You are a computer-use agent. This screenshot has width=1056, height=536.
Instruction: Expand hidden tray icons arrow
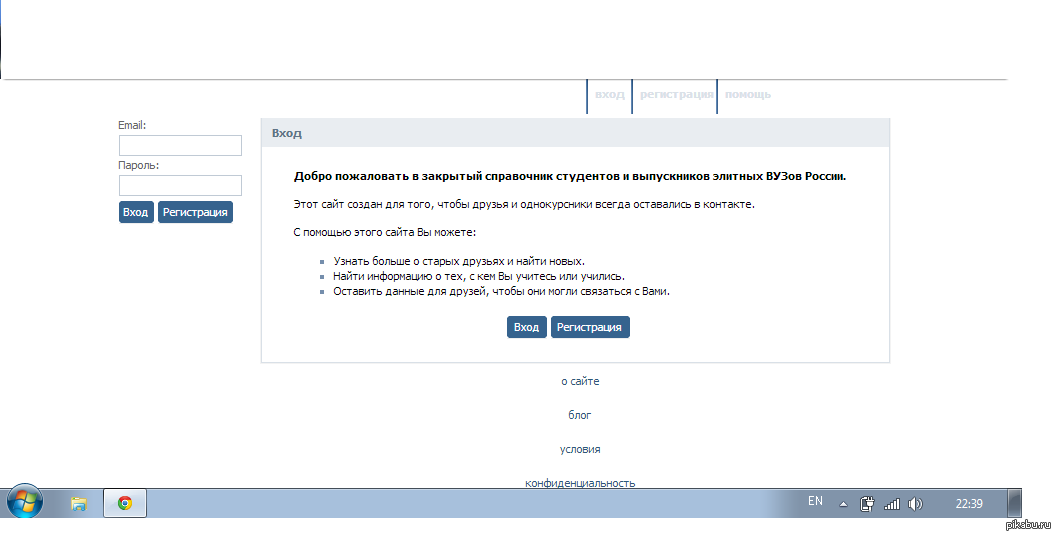(x=843, y=503)
